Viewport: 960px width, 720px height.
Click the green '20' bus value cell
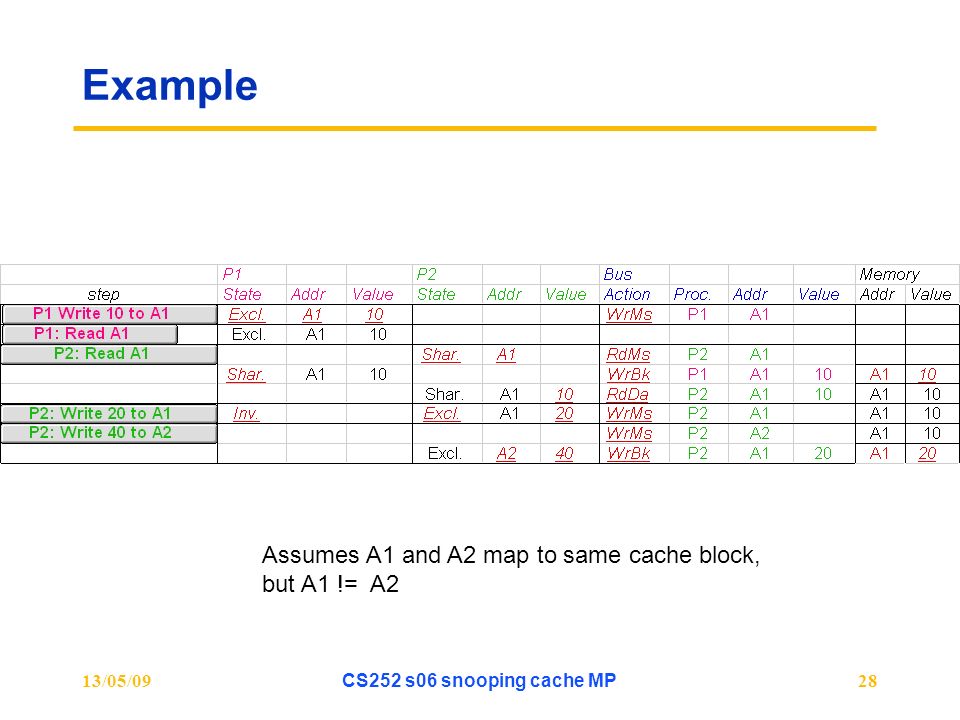[x=823, y=454]
